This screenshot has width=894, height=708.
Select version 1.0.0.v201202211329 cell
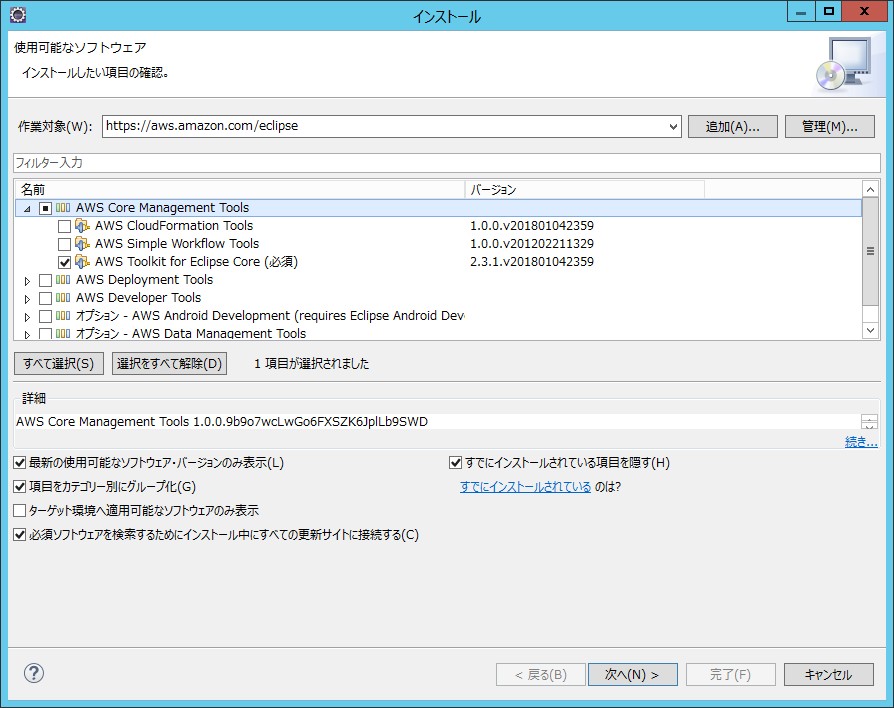point(531,244)
